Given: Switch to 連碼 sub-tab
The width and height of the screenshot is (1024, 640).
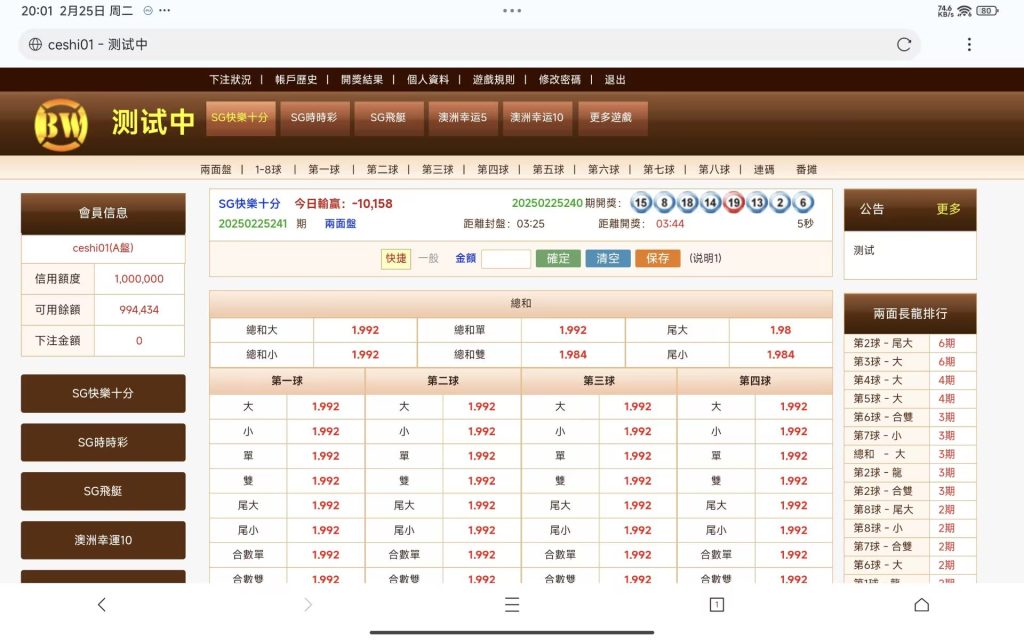Looking at the screenshot, I should [x=764, y=170].
